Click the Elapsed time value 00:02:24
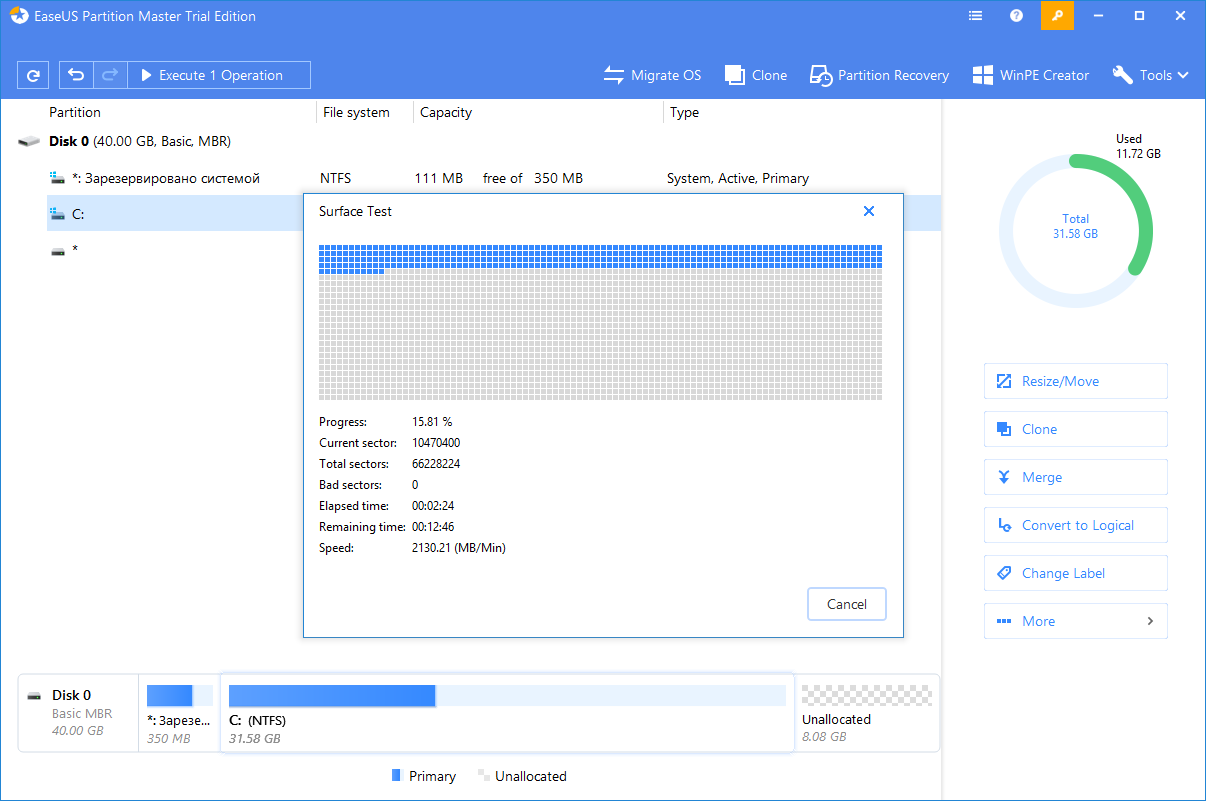Viewport: 1206px width, 801px height. [433, 506]
